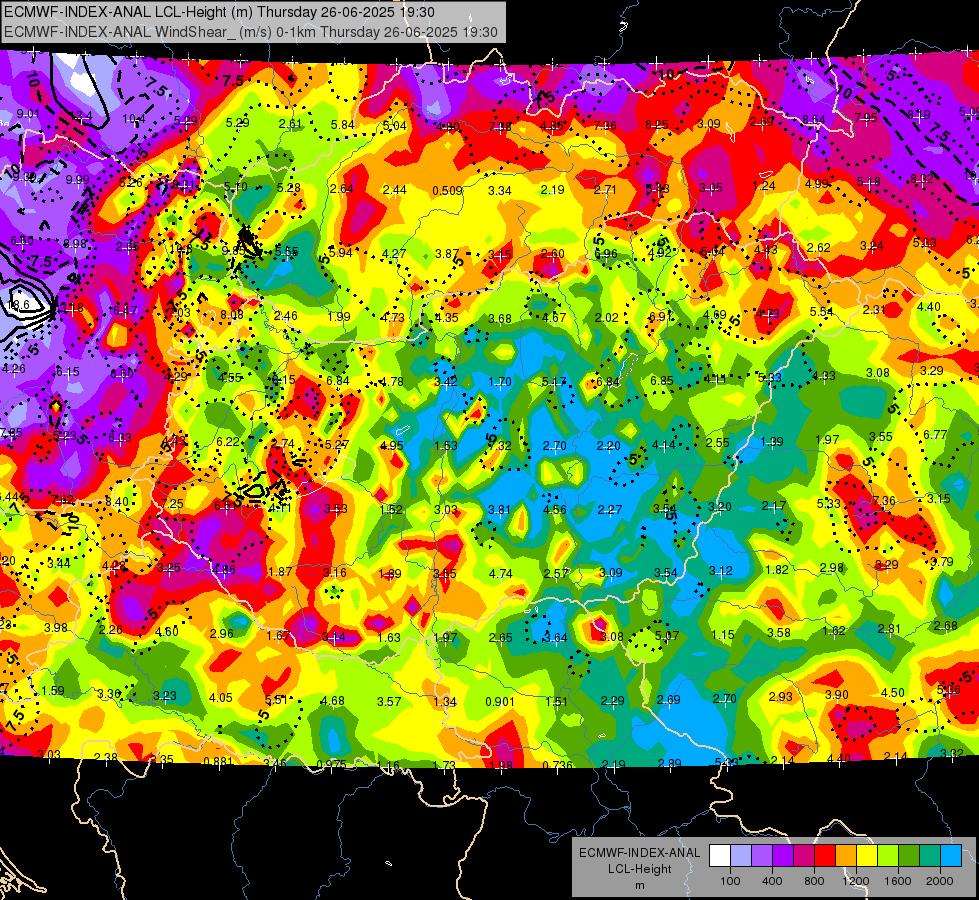Click the shear value 1.34
Viewport: 979px width, 900px height.
point(445,701)
